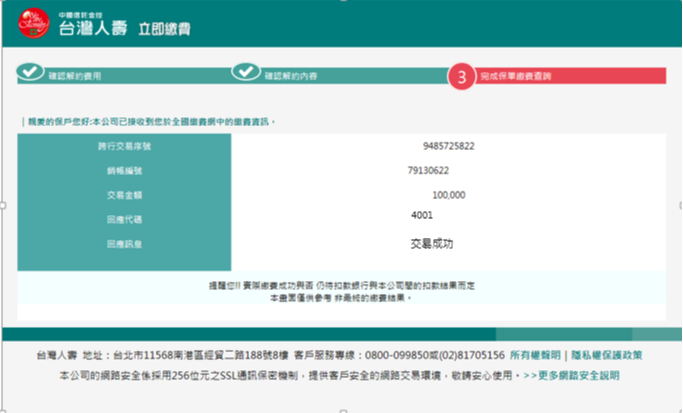Click the 回應代碼 row label

point(124,220)
